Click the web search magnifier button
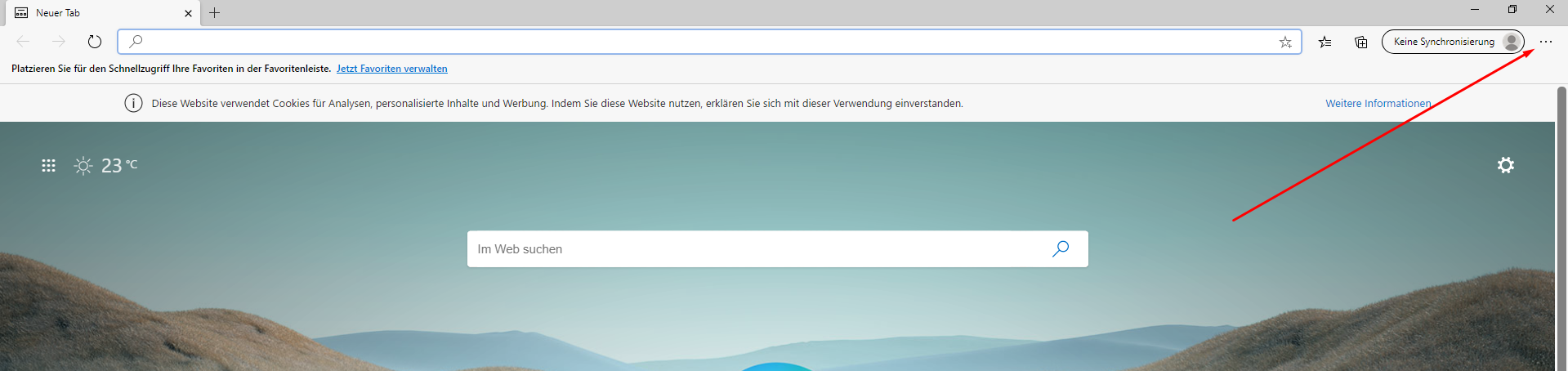This screenshot has height=371, width=1568. tap(1061, 249)
